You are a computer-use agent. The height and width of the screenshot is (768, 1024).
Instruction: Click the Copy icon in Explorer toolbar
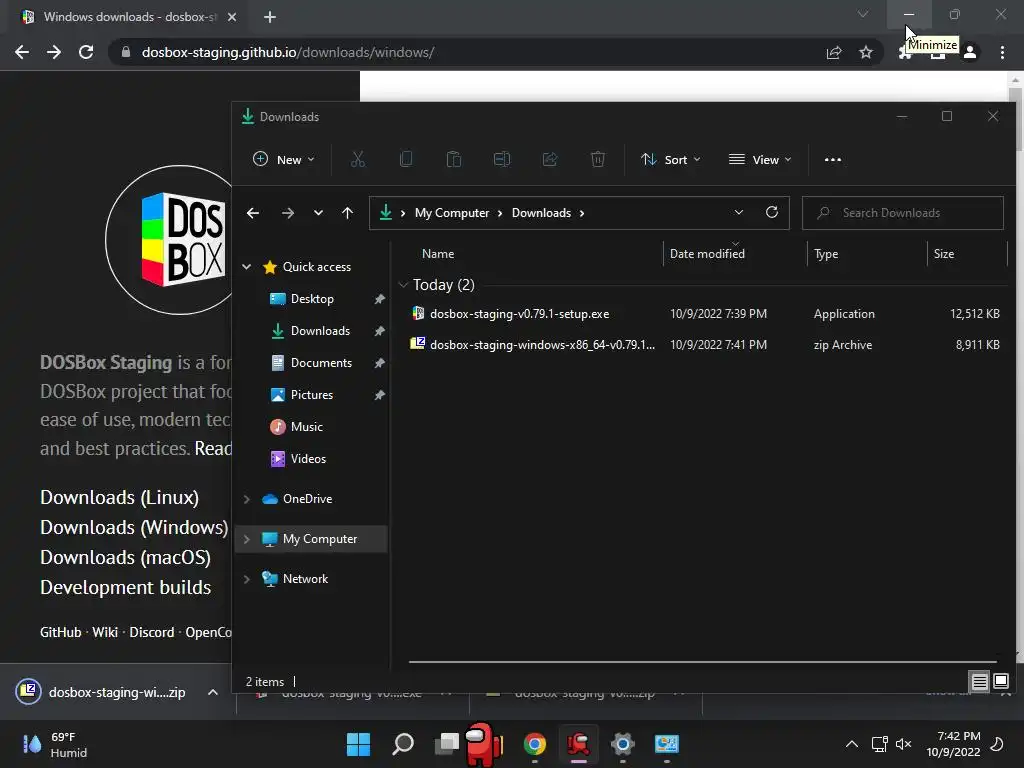tap(406, 159)
